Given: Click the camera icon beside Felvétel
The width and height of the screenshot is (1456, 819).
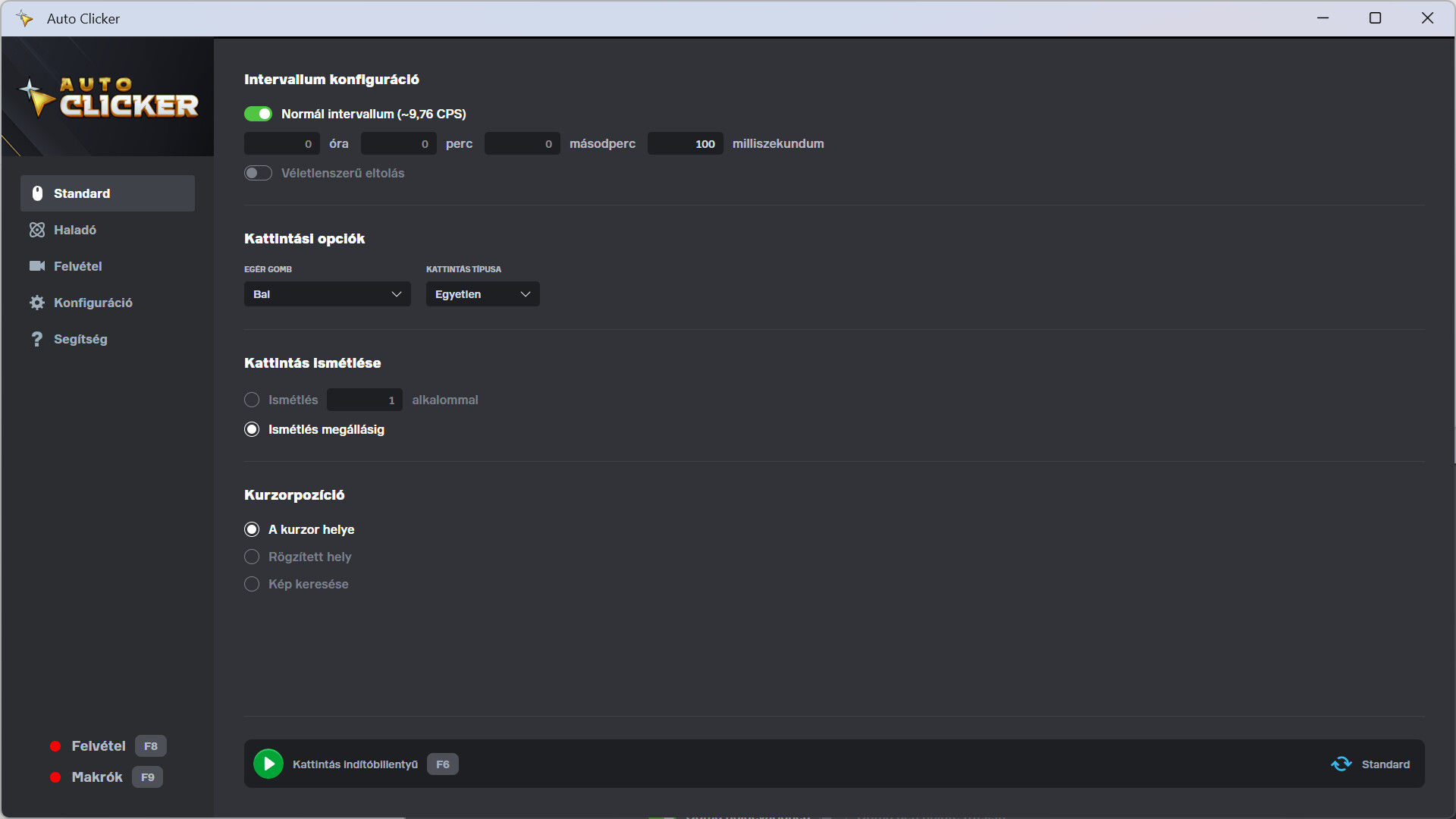Looking at the screenshot, I should click(x=37, y=266).
